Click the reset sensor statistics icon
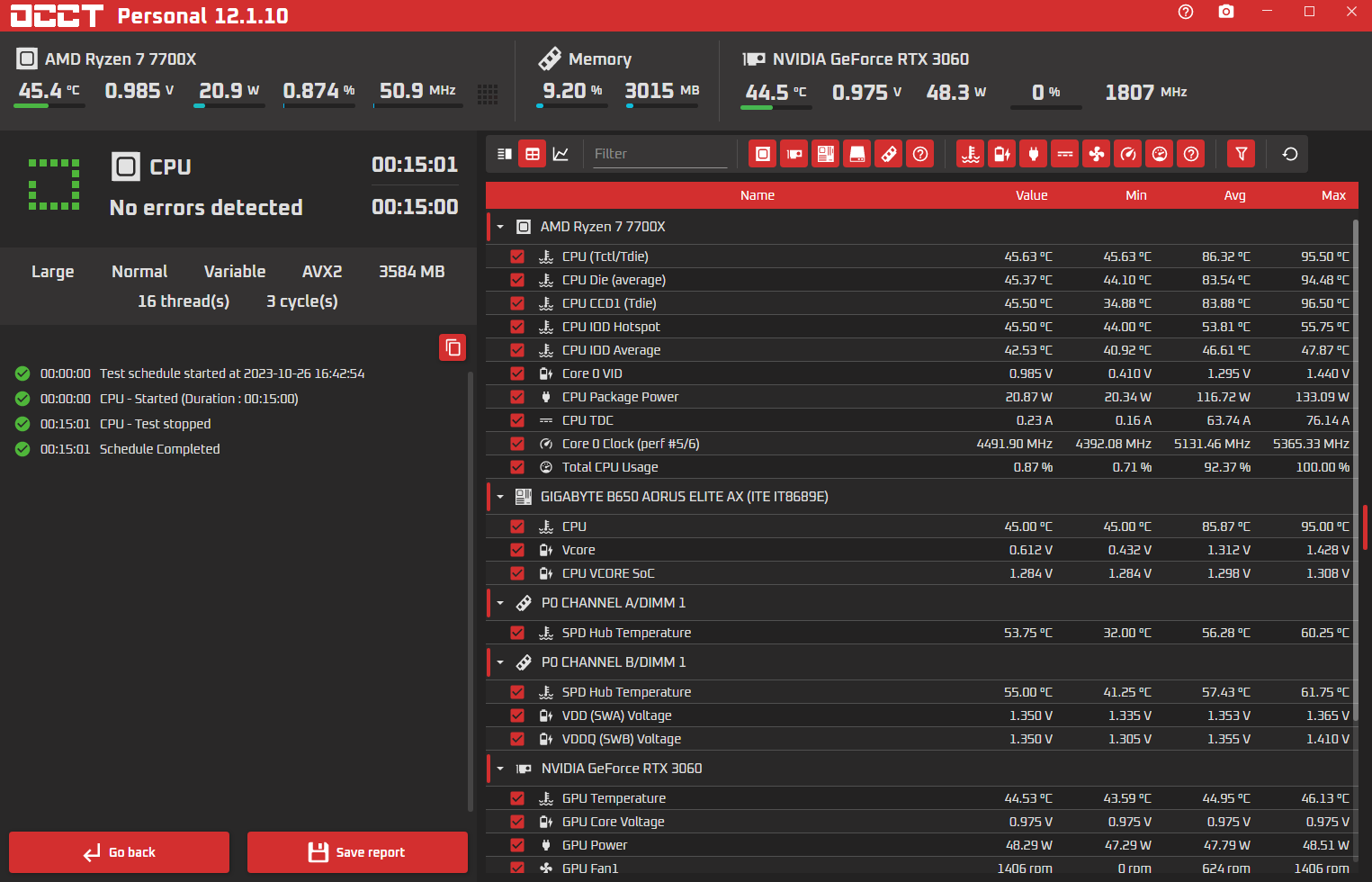1372x882 pixels. pos(1290,154)
